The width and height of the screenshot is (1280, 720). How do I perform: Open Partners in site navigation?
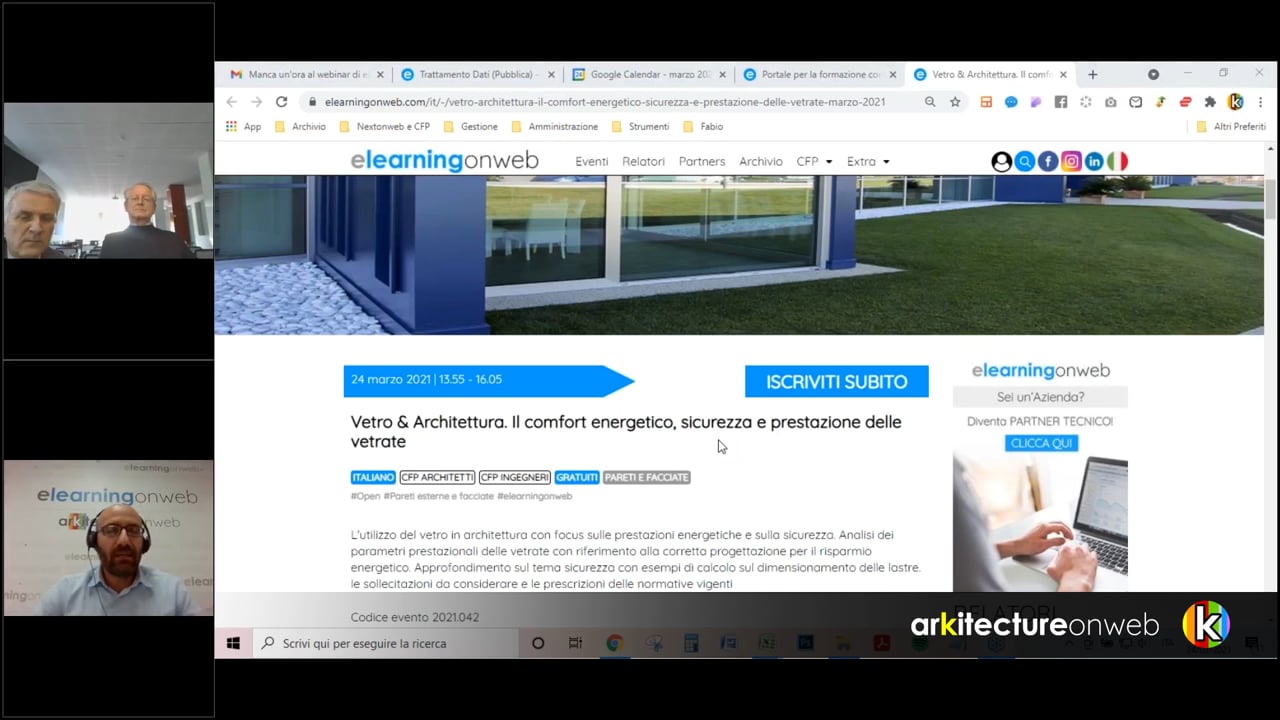coord(702,161)
